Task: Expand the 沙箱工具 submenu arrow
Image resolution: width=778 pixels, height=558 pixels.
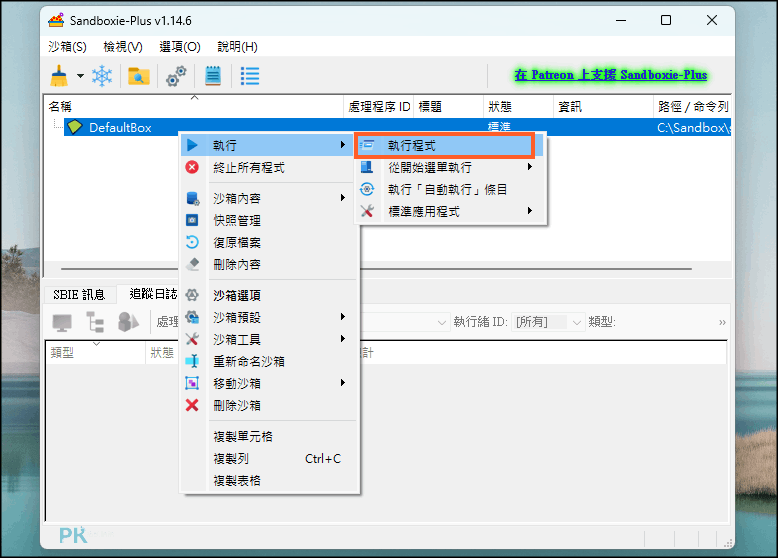Action: (x=343, y=339)
